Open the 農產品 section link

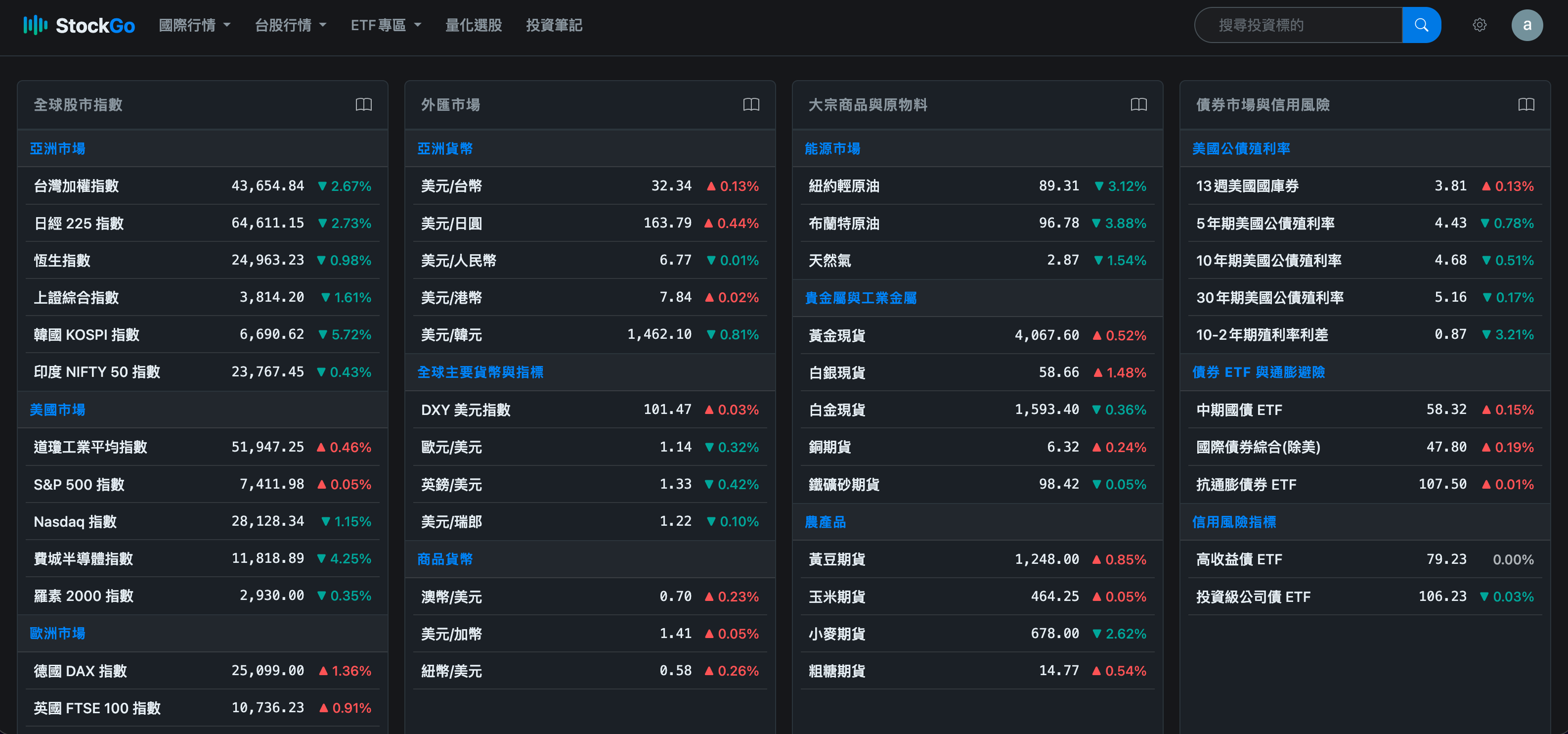click(x=825, y=522)
